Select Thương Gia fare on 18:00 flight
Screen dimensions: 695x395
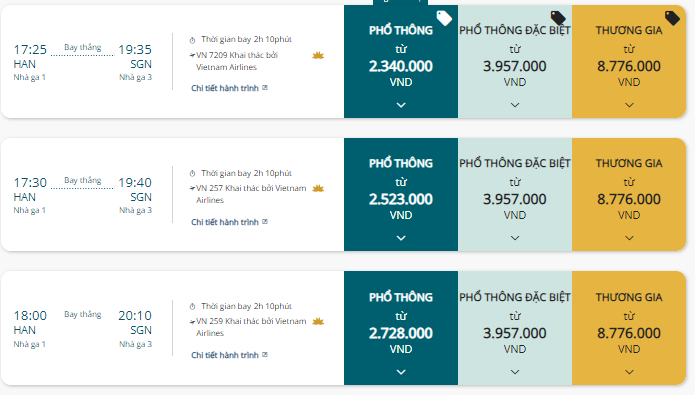629,328
